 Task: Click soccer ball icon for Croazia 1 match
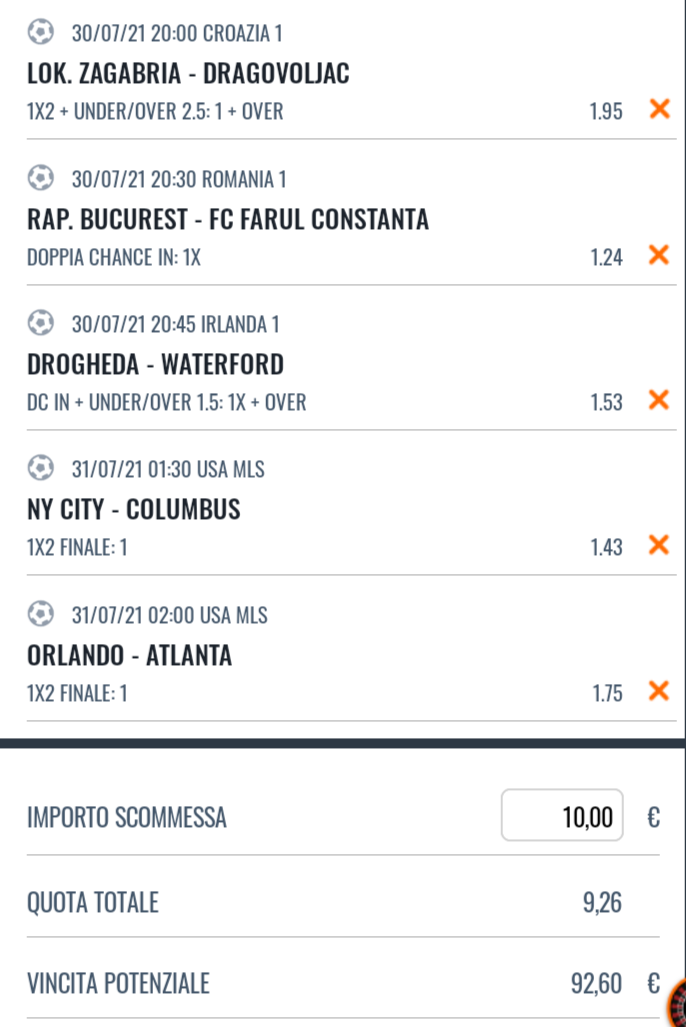pos(41,33)
